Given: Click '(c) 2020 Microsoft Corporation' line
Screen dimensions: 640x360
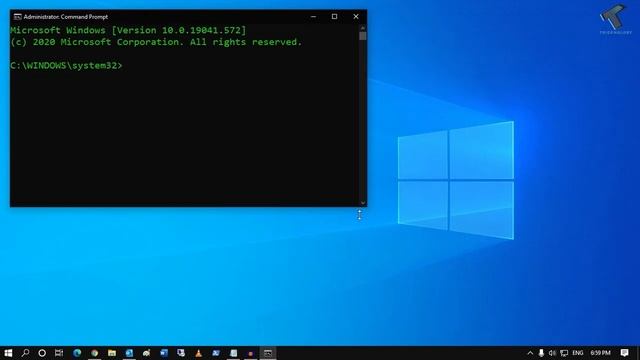Looking at the screenshot, I should click(156, 42).
